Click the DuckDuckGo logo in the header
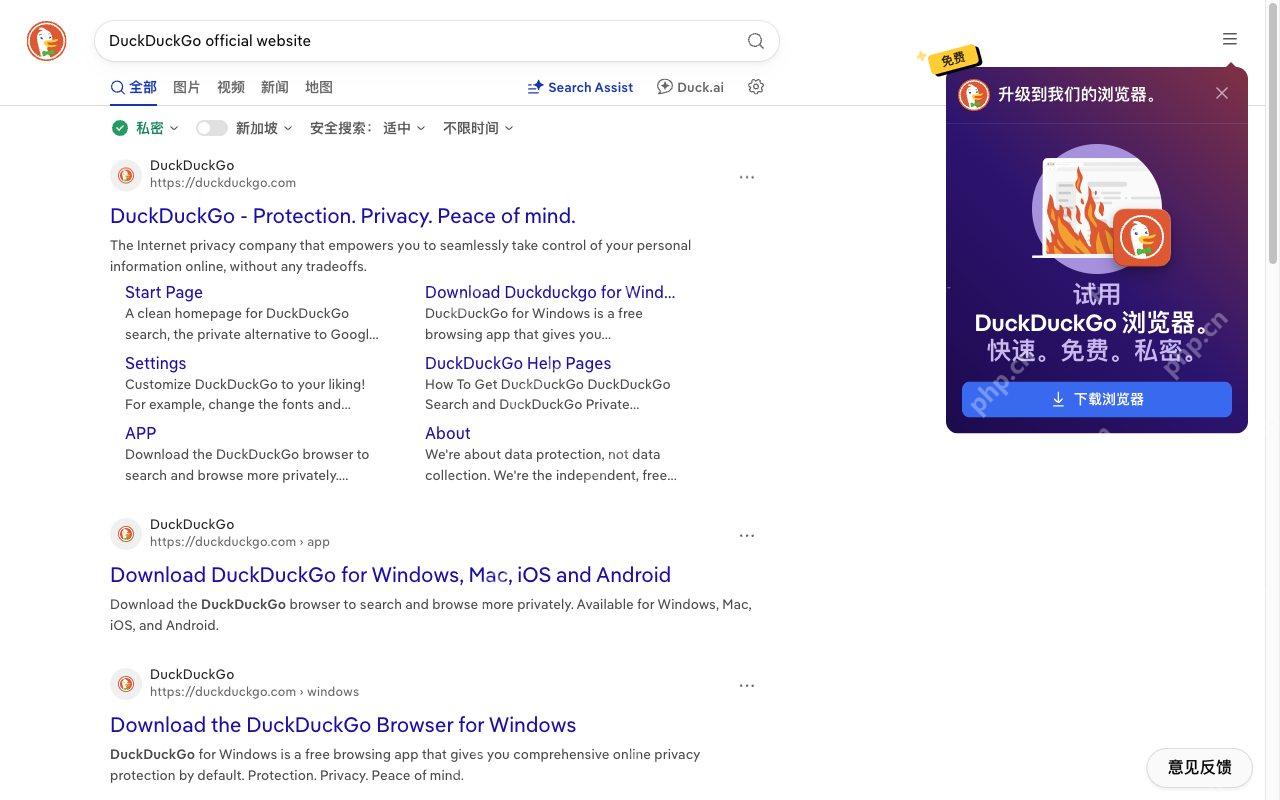The image size is (1280, 800). coord(46,41)
